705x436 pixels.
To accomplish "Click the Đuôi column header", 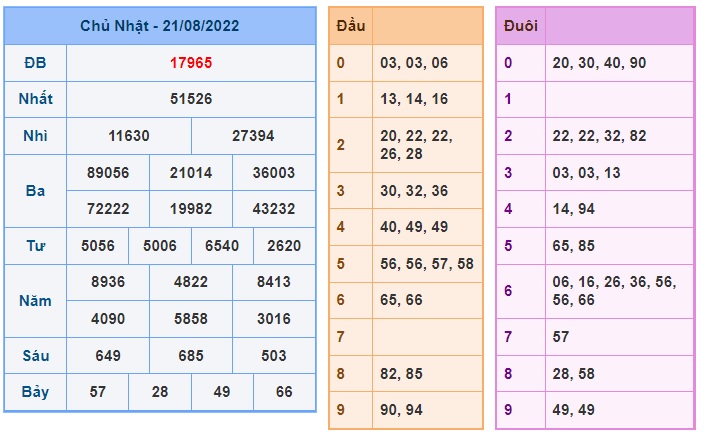I will pyautogui.click(x=521, y=26).
